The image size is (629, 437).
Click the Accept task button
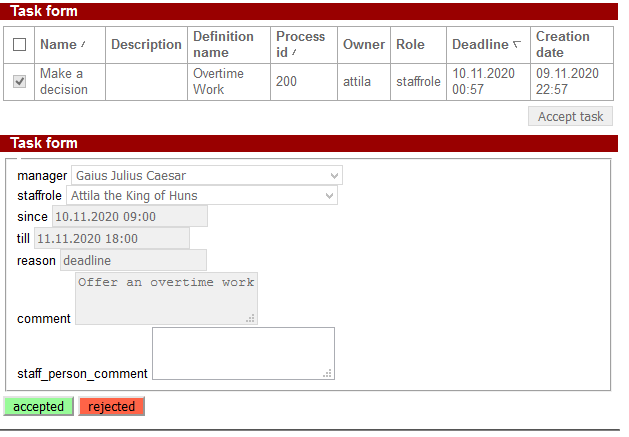[x=570, y=117]
